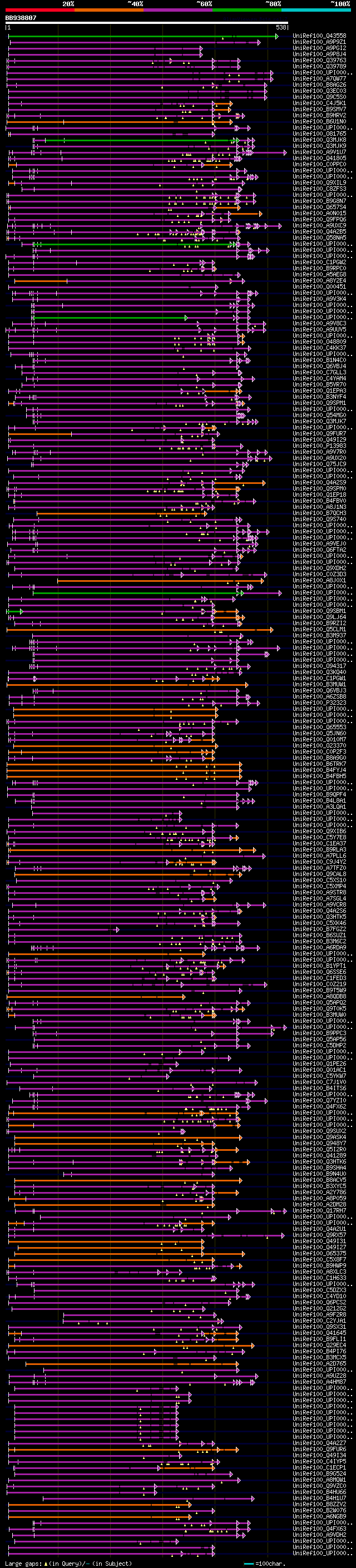
Task: Click the UniRef100_O81765 label
Action: coord(319,134)
